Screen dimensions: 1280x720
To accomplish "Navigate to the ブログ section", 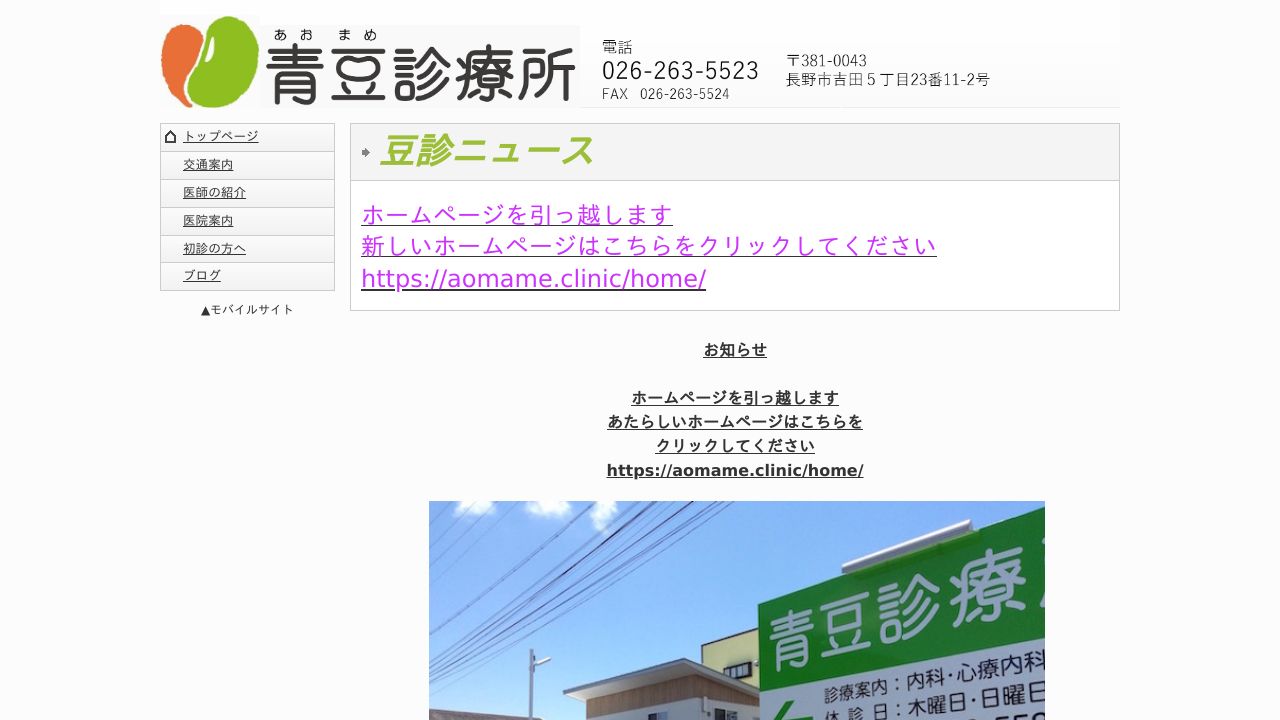I will [x=201, y=275].
